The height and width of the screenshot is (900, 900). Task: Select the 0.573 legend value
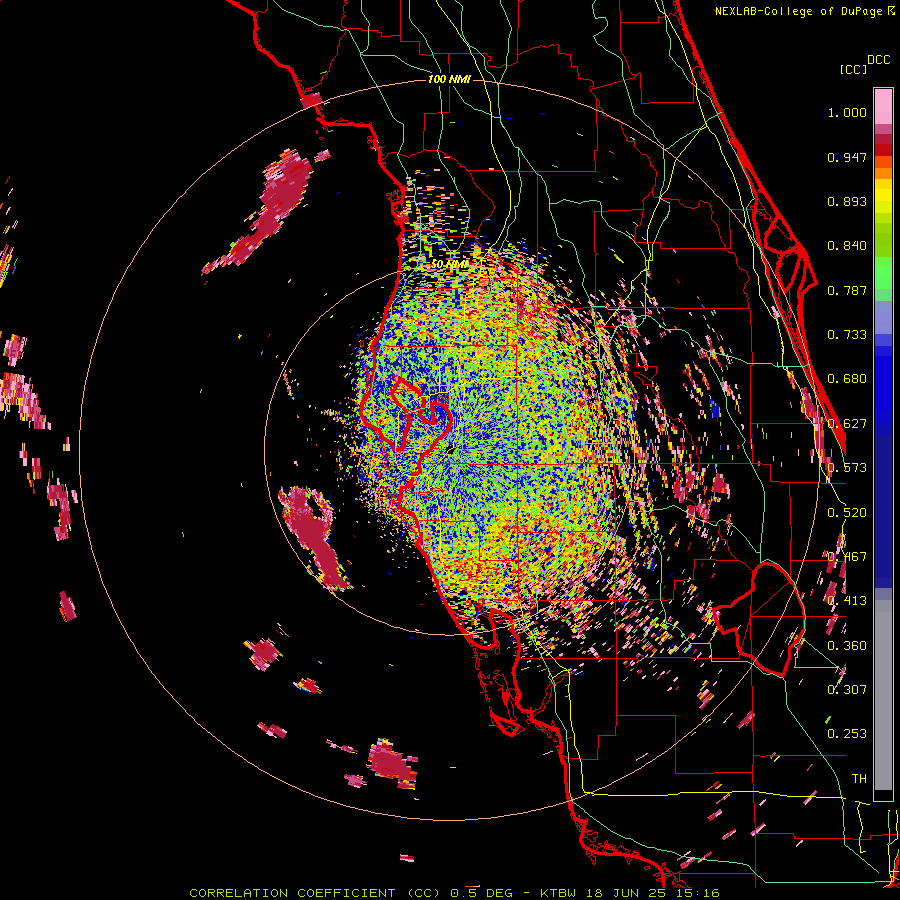pyautogui.click(x=847, y=468)
